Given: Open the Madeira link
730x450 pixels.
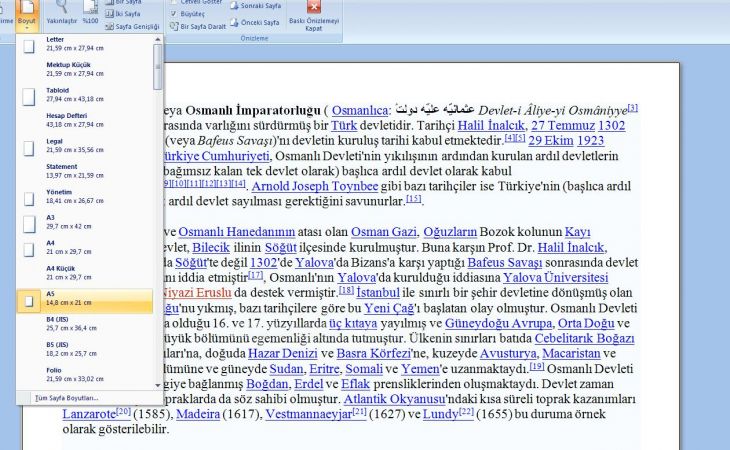Looking at the screenshot, I should (x=198, y=414).
